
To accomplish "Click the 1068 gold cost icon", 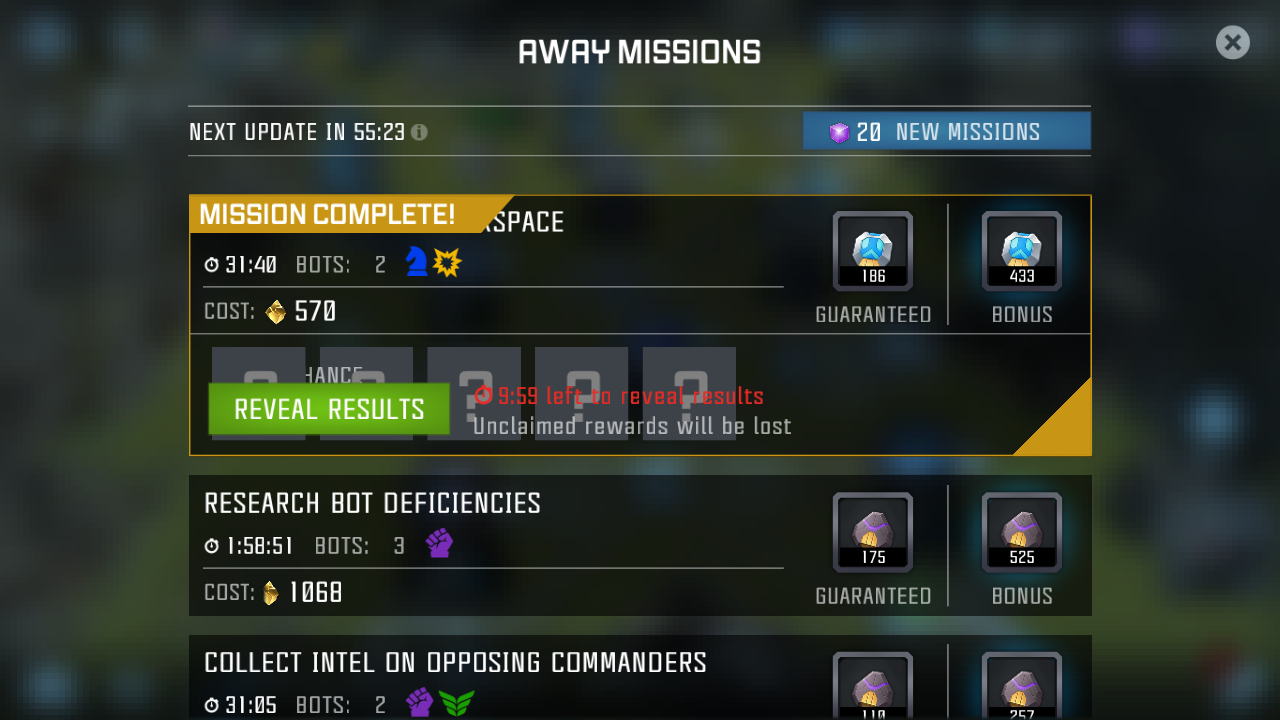I will [x=271, y=593].
